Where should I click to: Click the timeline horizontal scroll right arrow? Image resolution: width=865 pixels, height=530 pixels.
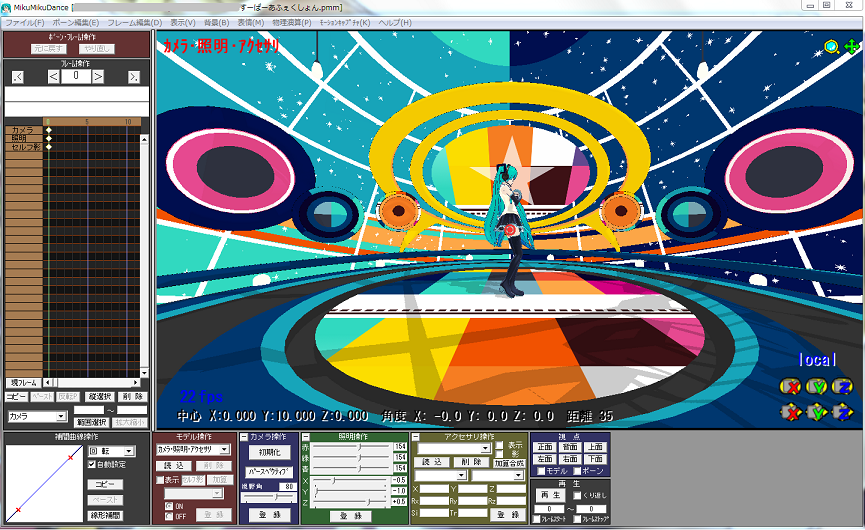click(136, 382)
